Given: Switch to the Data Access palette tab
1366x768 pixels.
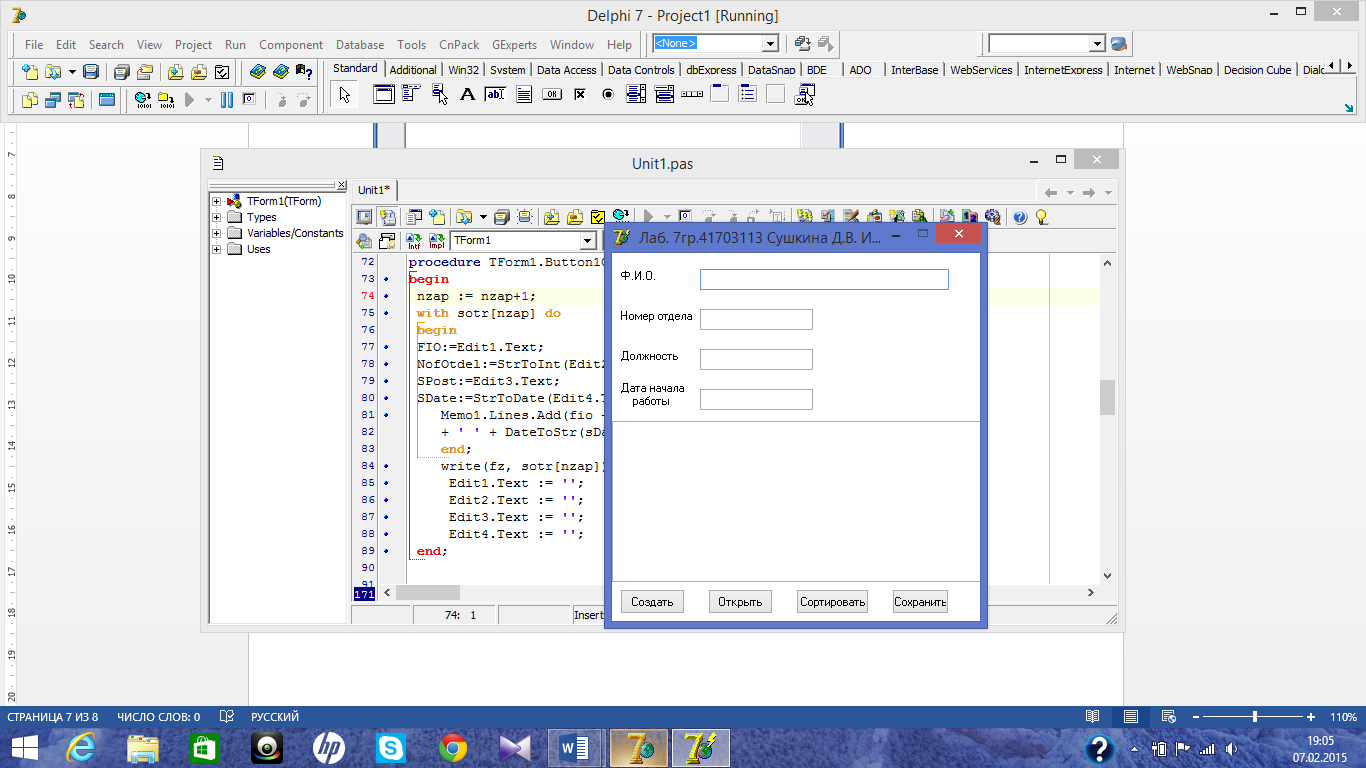Looking at the screenshot, I should pyautogui.click(x=566, y=70).
